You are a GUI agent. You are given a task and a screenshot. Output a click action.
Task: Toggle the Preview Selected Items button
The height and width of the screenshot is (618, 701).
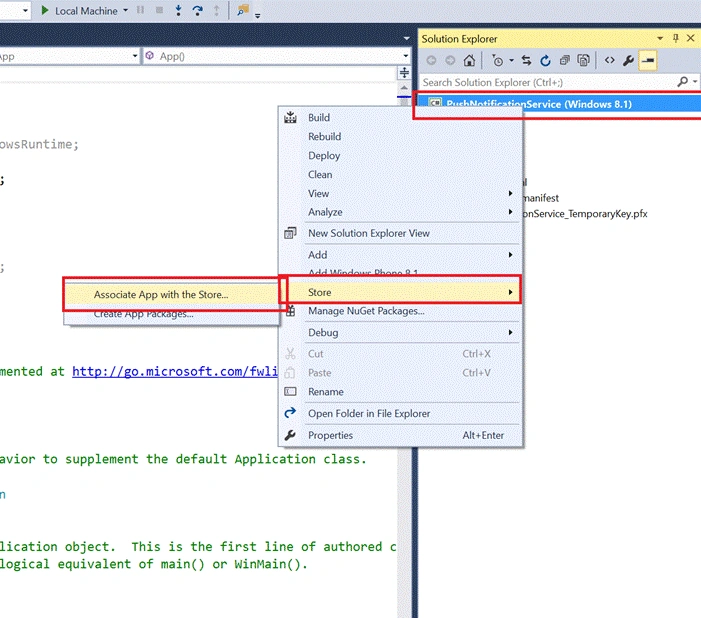pos(648,60)
